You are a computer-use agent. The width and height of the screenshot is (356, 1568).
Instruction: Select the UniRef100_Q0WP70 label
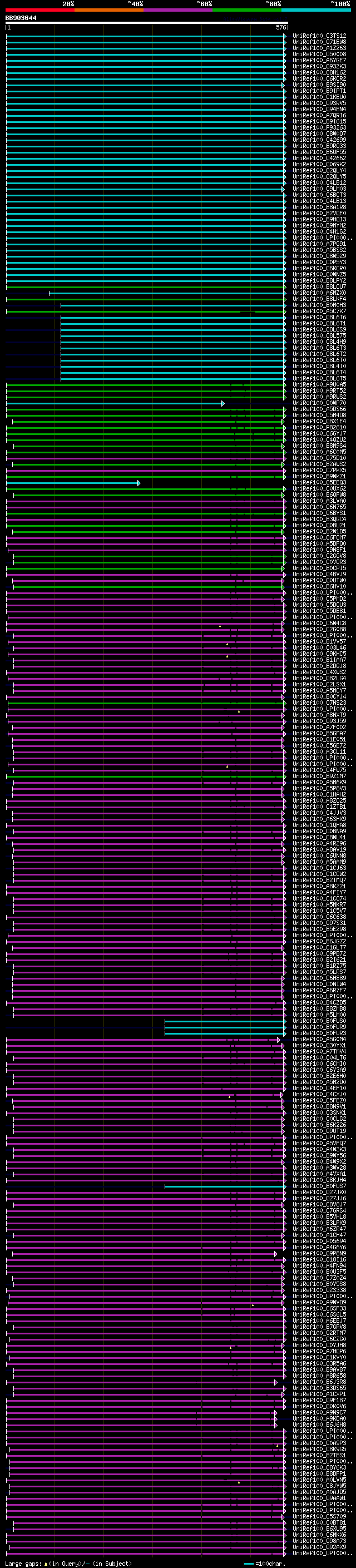319,403
